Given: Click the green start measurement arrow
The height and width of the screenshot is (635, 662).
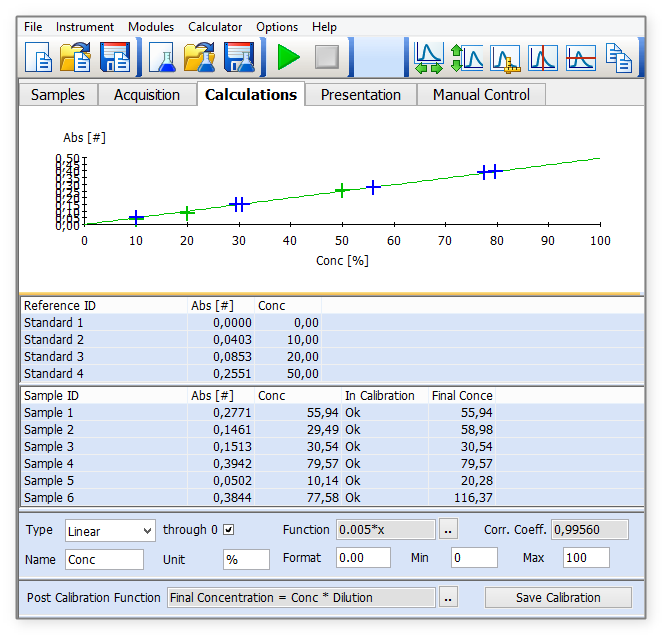Looking at the screenshot, I should 289,57.
